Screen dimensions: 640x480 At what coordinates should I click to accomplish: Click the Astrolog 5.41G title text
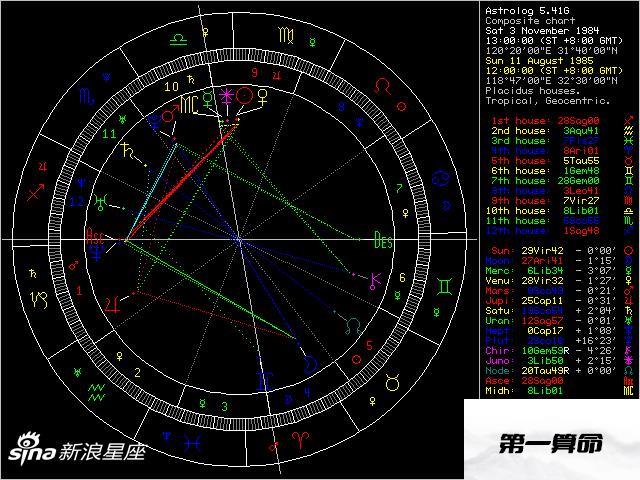point(521,10)
